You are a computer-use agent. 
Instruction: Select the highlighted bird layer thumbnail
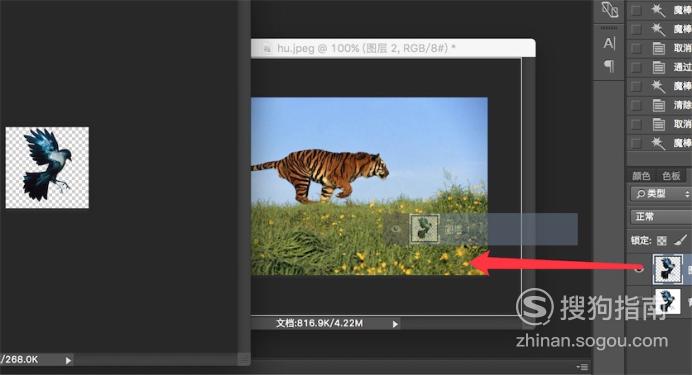pos(668,269)
